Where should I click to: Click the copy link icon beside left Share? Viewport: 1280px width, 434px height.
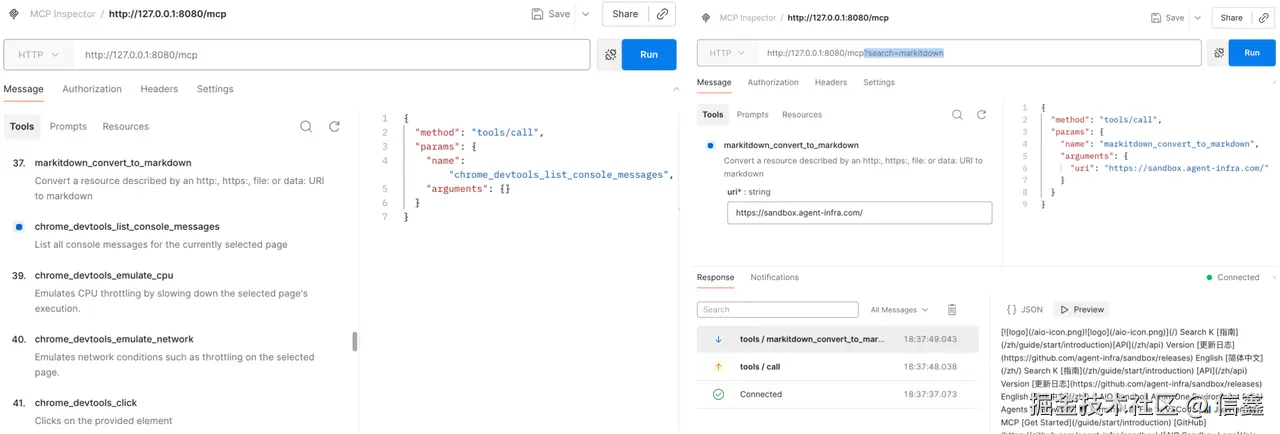[x=662, y=14]
